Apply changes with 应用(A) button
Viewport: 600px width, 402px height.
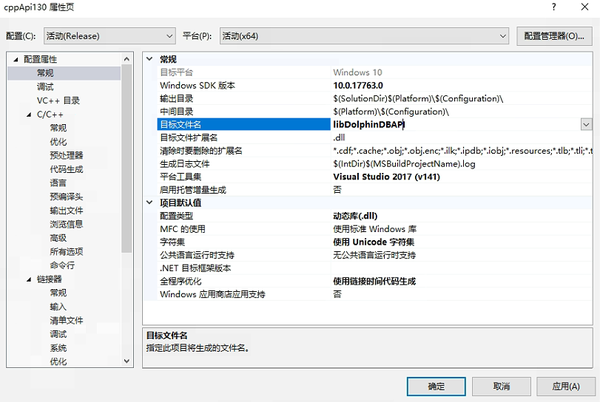[566, 386]
